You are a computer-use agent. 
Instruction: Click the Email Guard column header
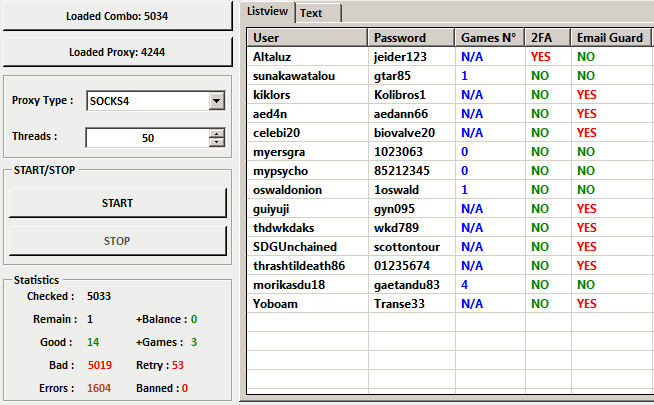[x=610, y=38]
